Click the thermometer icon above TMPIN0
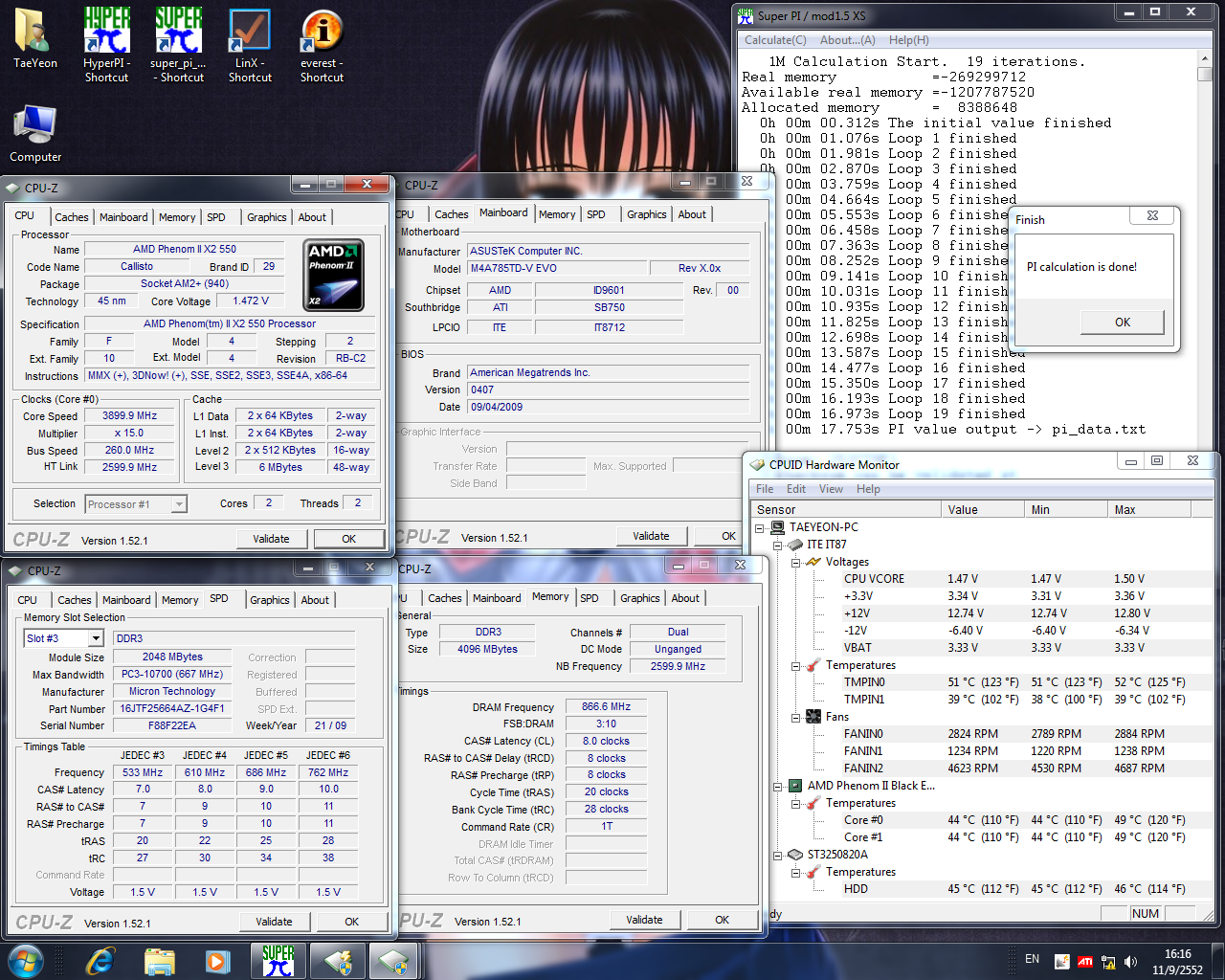 click(x=813, y=665)
